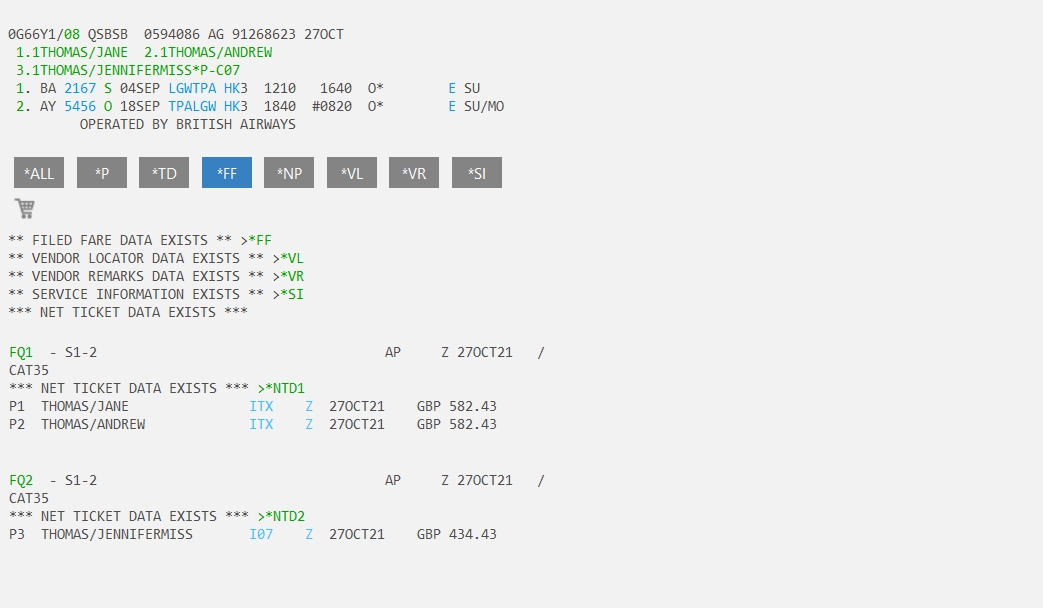Click the E indicator on the SU/MO row

click(452, 106)
